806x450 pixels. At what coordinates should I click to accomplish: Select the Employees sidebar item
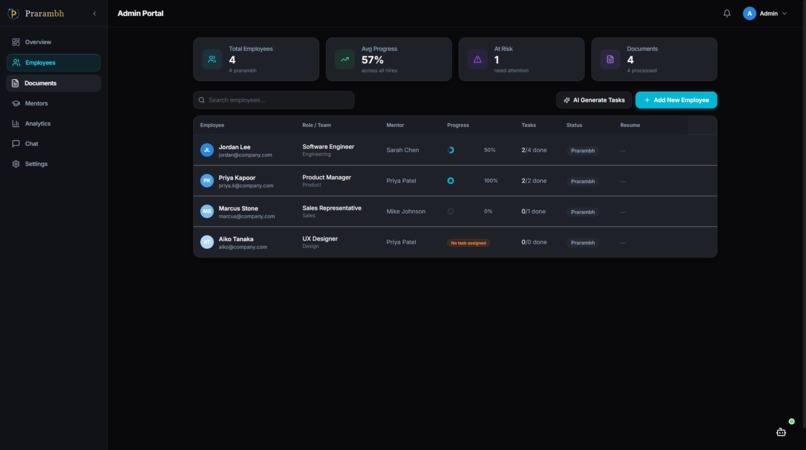click(53, 63)
